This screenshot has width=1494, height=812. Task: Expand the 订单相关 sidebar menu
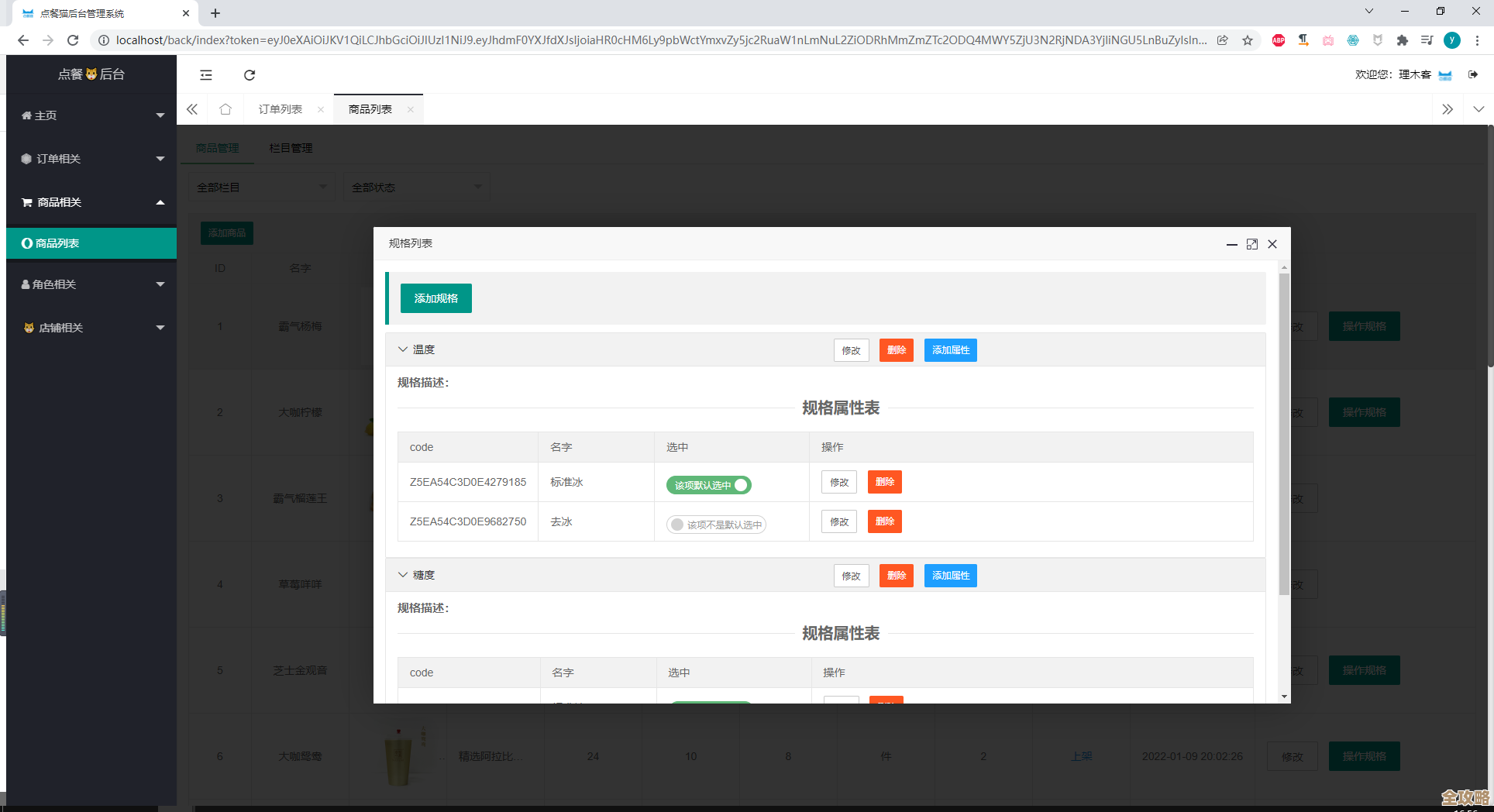[91, 159]
